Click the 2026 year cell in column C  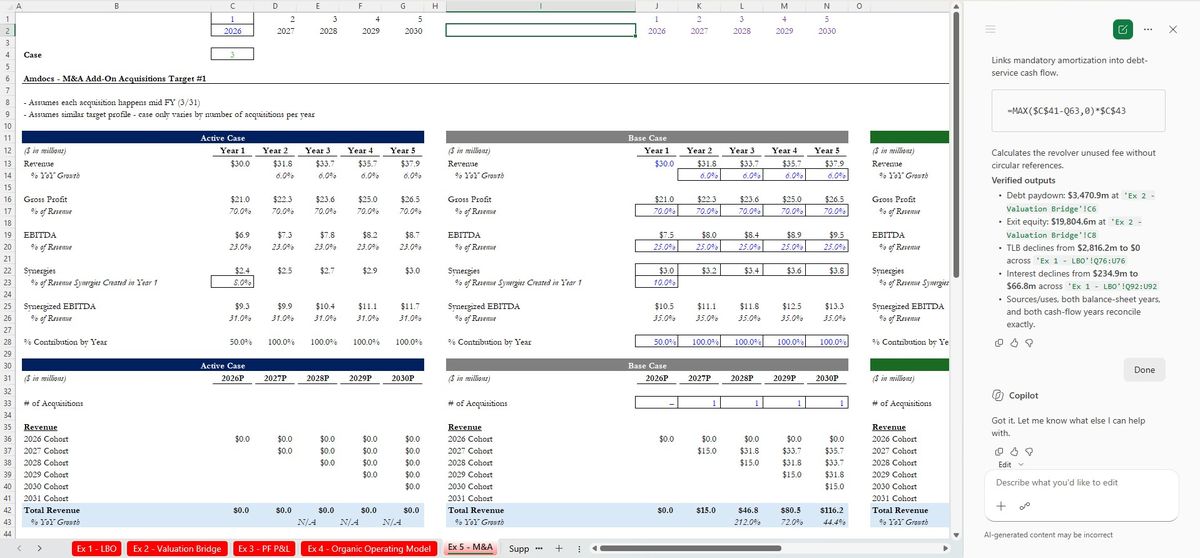(x=232, y=30)
